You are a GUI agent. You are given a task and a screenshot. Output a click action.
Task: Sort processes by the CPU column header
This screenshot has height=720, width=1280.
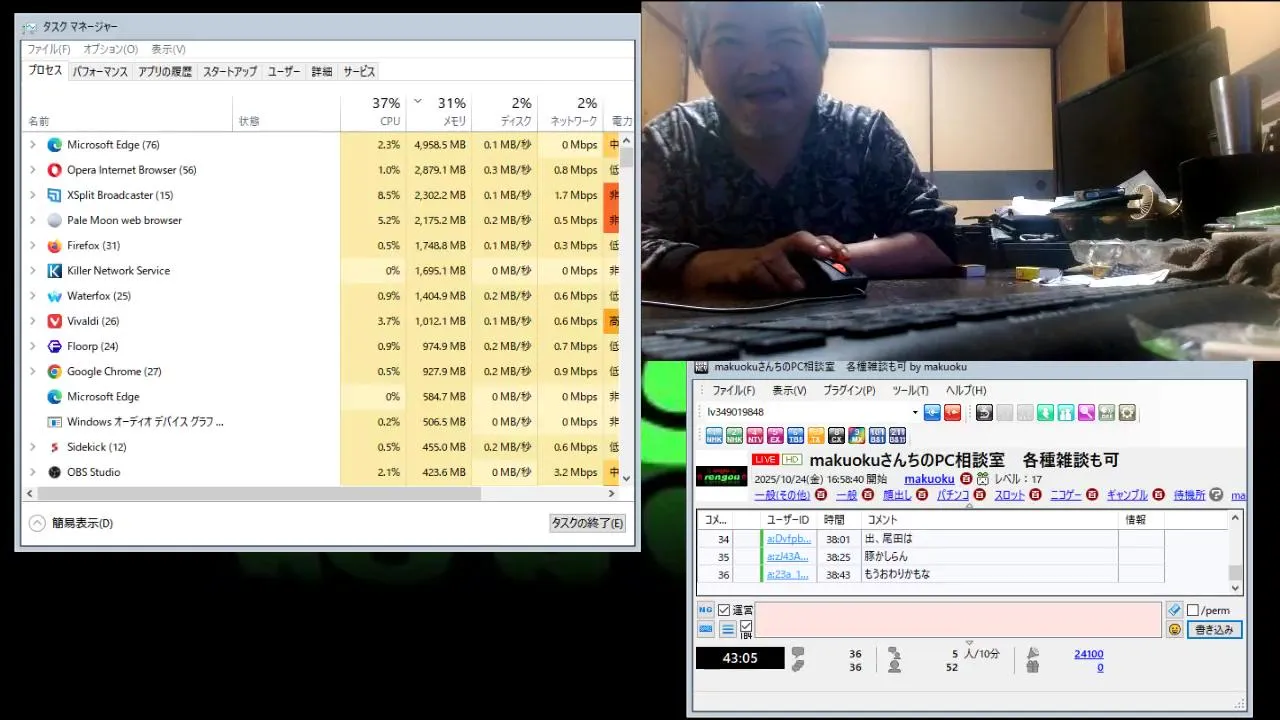[373, 113]
